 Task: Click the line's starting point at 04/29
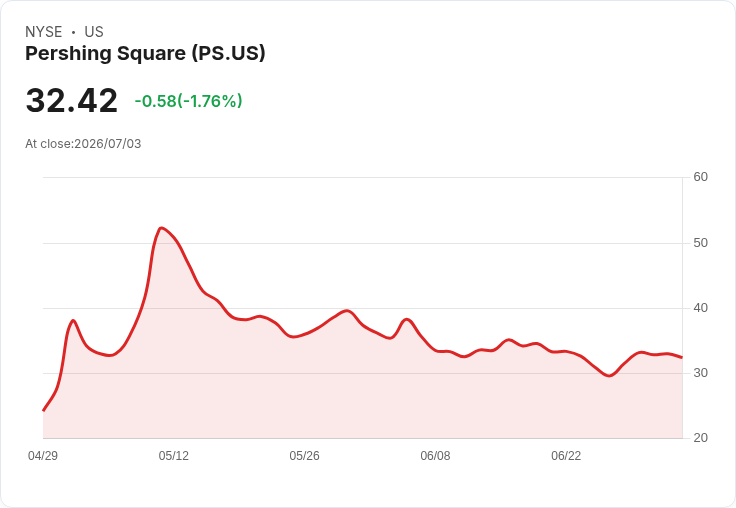[44, 410]
